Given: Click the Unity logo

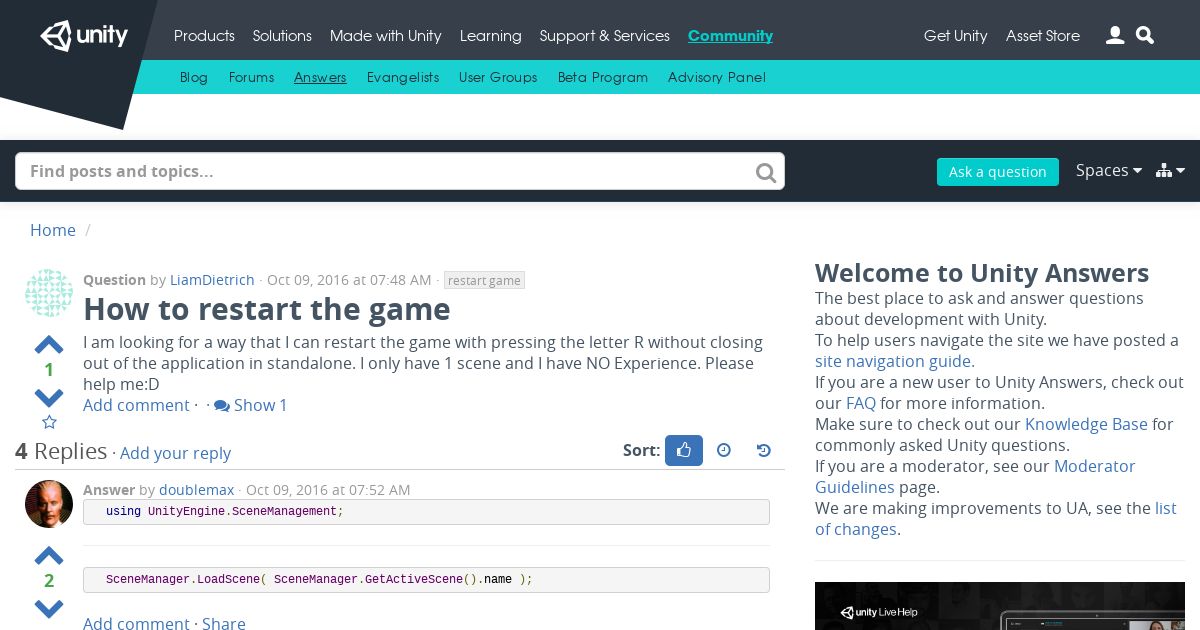Looking at the screenshot, I should 84,36.
